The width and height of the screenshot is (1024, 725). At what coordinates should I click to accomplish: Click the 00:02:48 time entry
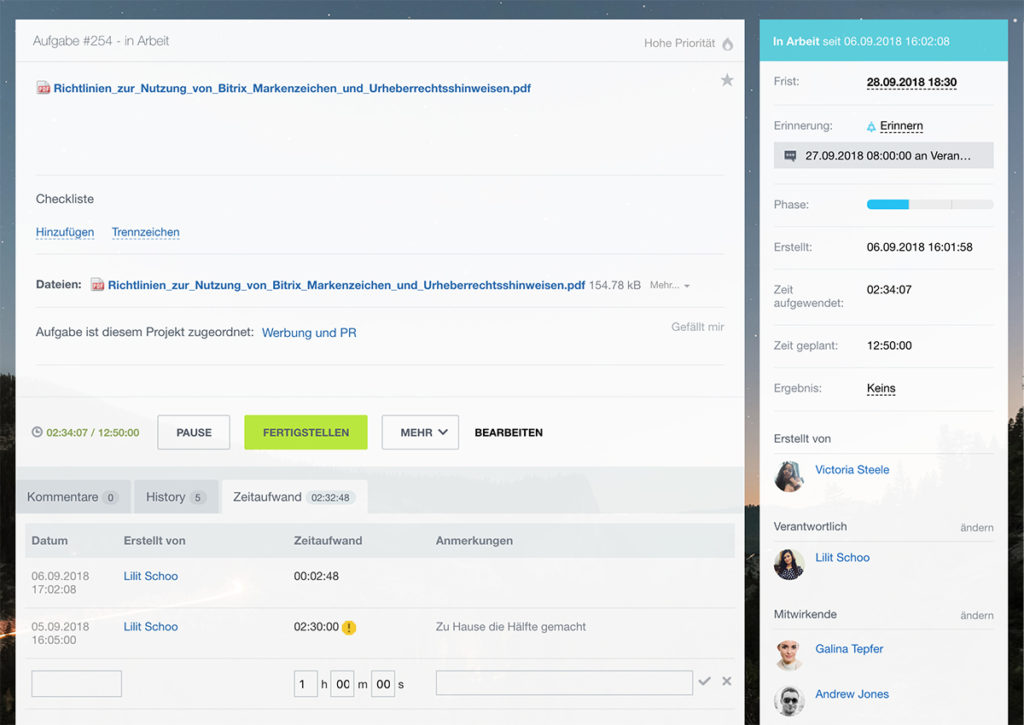tap(316, 576)
